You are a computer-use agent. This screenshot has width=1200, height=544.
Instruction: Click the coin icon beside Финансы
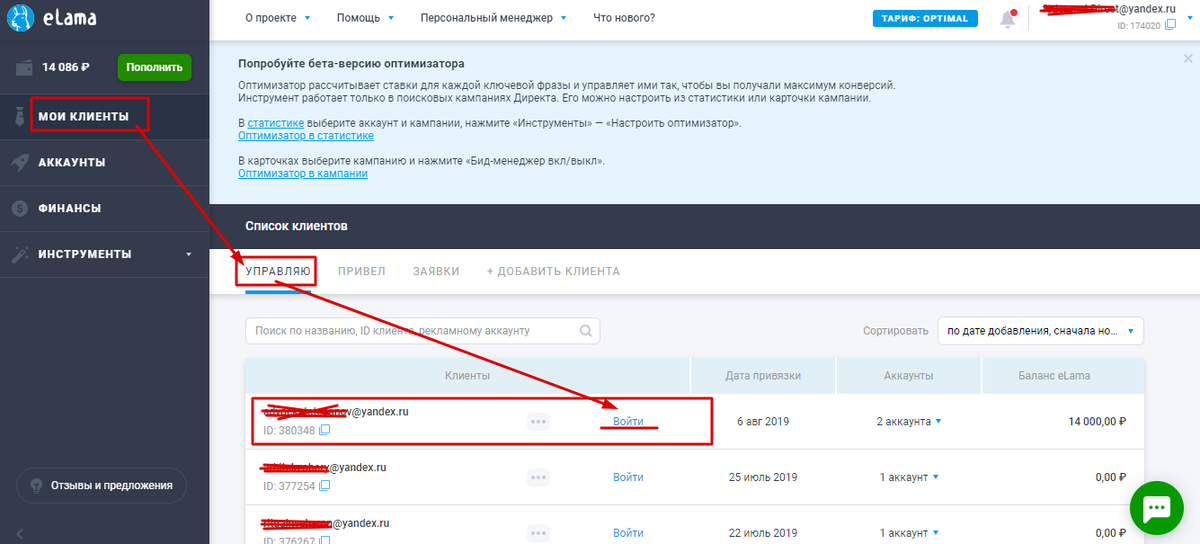tap(19, 209)
